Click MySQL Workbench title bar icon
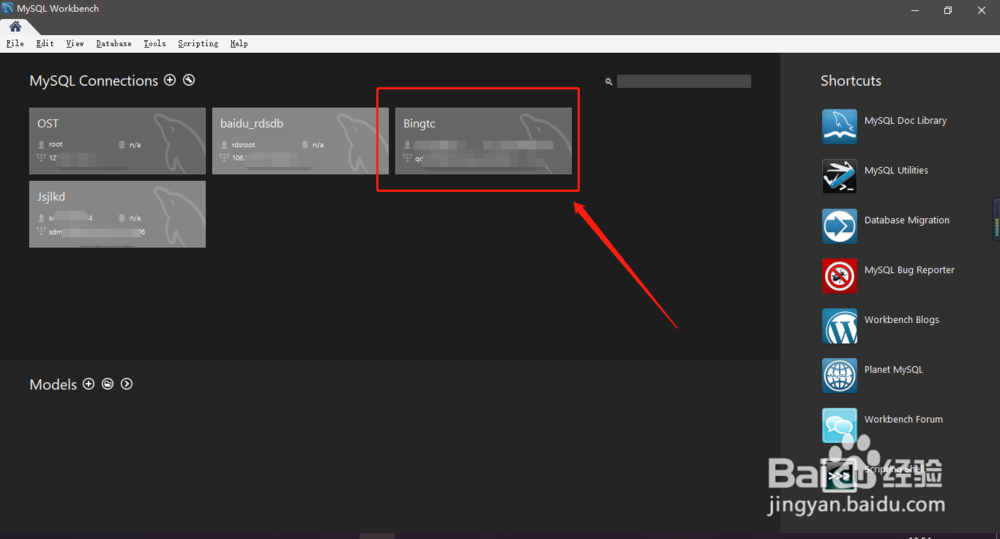This screenshot has height=539, width=1000. (8, 8)
